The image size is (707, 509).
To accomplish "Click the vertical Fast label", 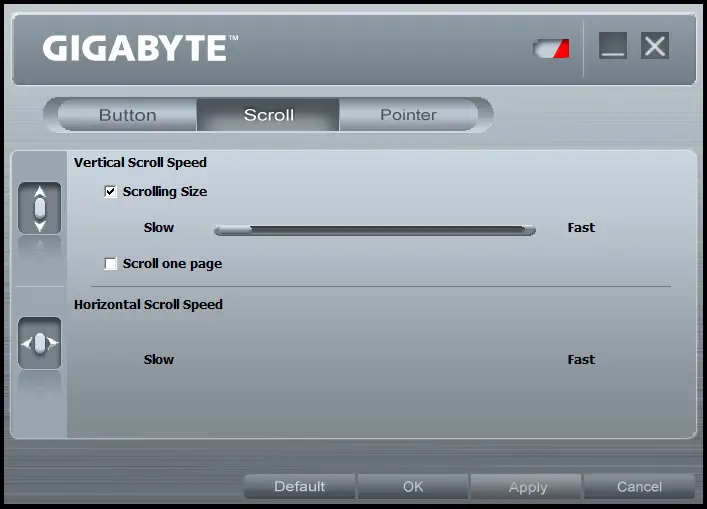I will click(x=581, y=228).
